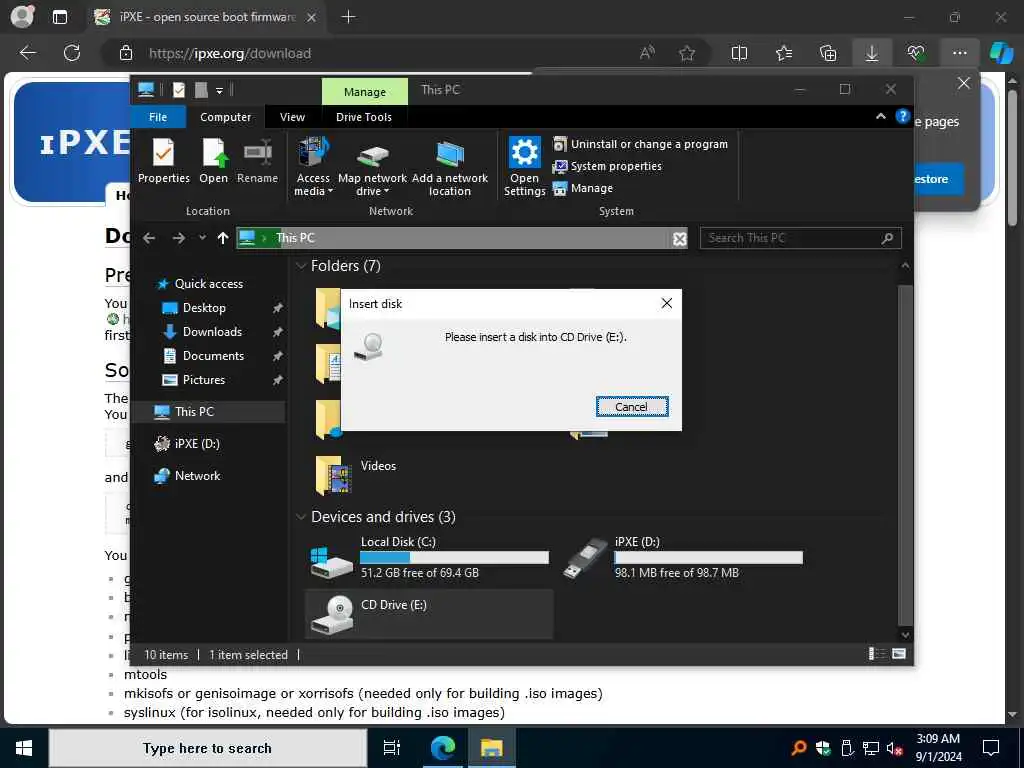Select iPXE (D:) in navigation pane
This screenshot has height=768, width=1024.
tap(197, 443)
